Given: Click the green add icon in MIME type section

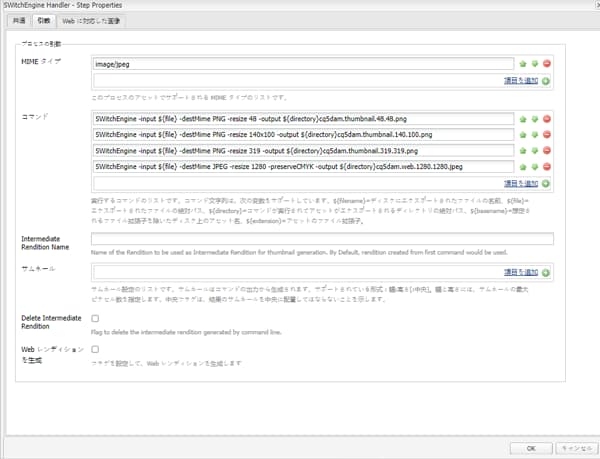Looking at the screenshot, I should pos(546,81).
